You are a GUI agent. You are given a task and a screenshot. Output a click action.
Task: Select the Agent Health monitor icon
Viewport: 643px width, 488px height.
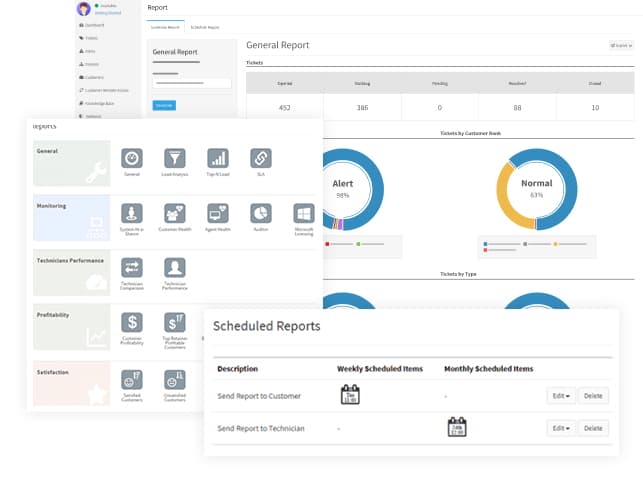[217, 213]
